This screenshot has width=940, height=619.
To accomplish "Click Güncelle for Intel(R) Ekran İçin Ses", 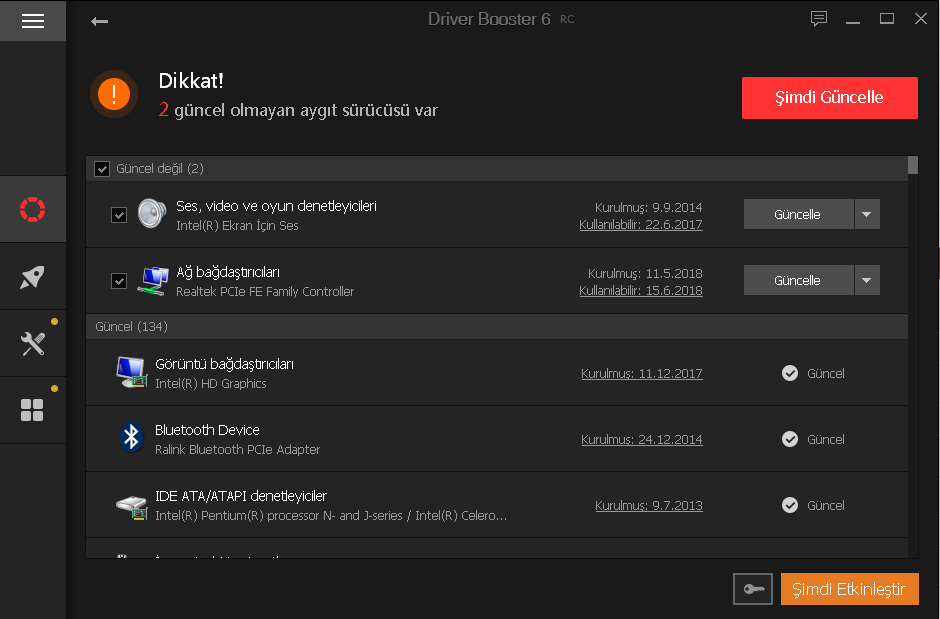I will coord(799,214).
